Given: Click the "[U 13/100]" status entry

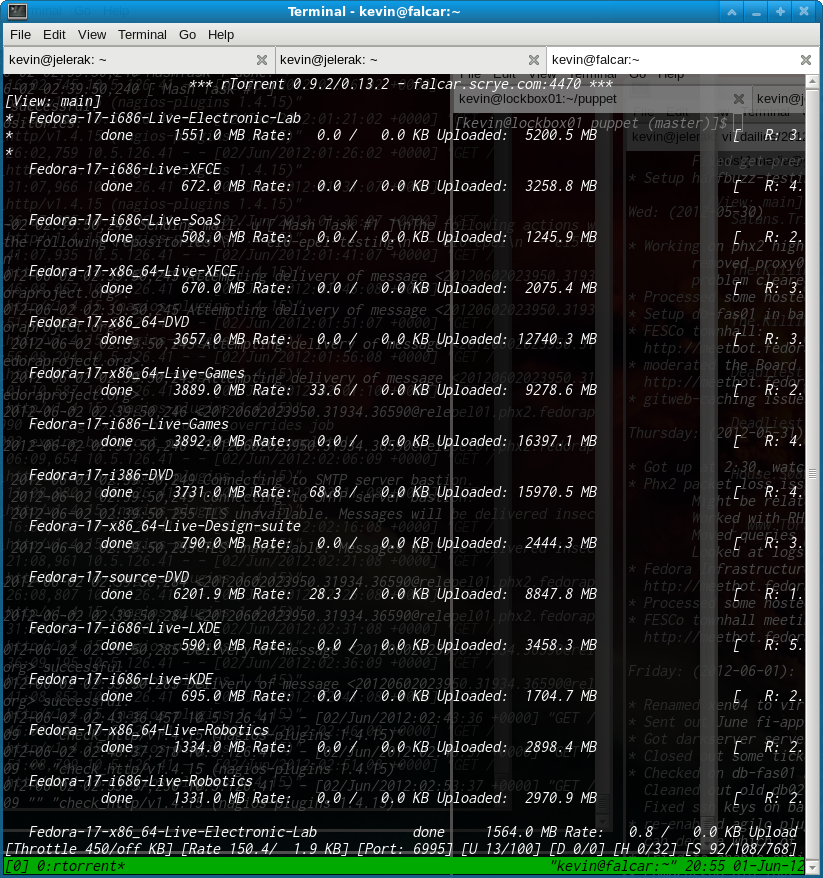Looking at the screenshot, I should pyautogui.click(x=501, y=849).
